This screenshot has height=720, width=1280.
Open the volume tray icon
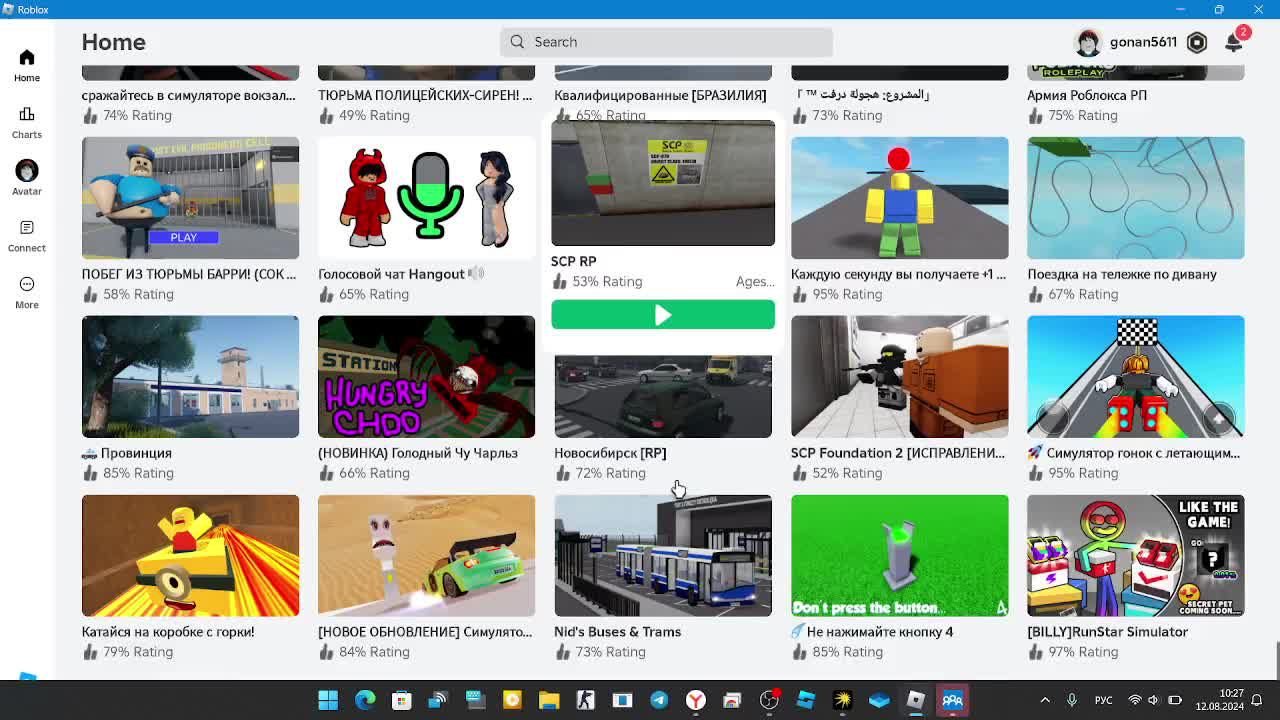(x=1154, y=700)
